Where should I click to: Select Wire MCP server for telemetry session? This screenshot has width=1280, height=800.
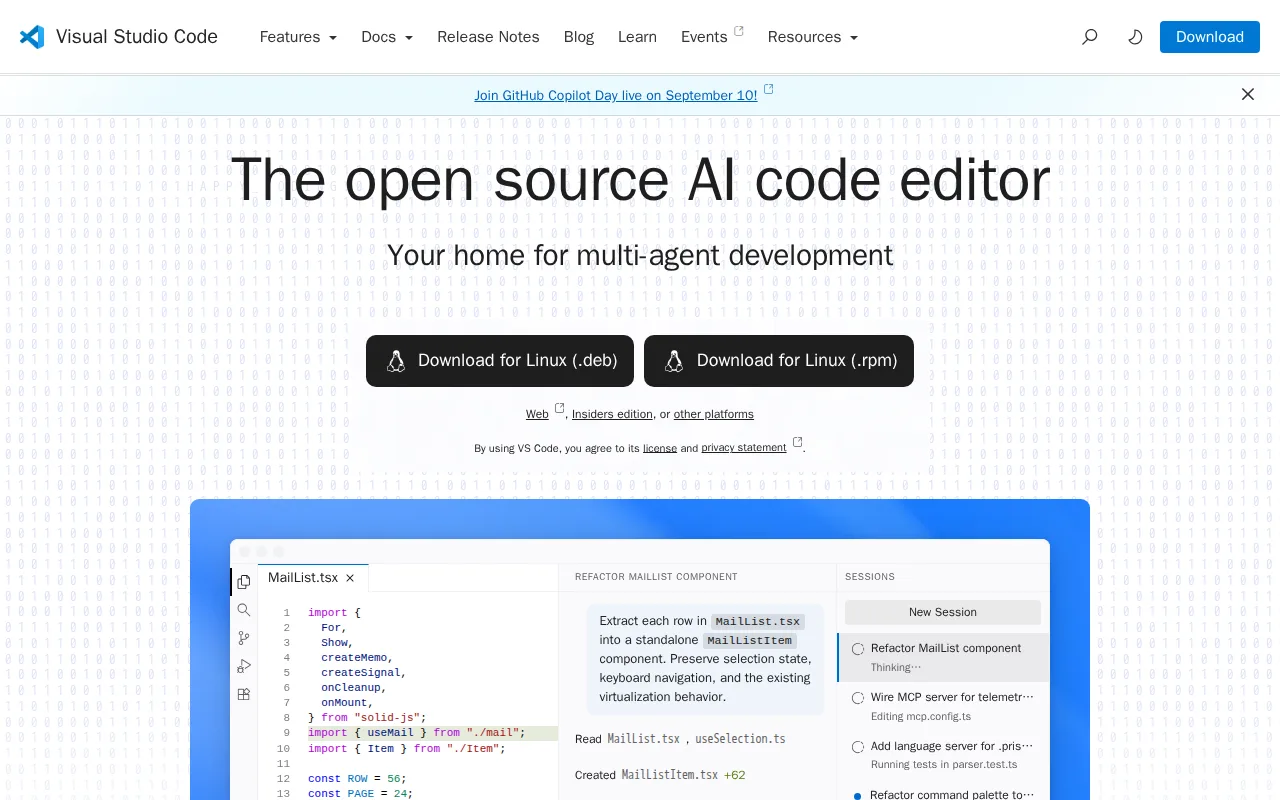(x=943, y=706)
